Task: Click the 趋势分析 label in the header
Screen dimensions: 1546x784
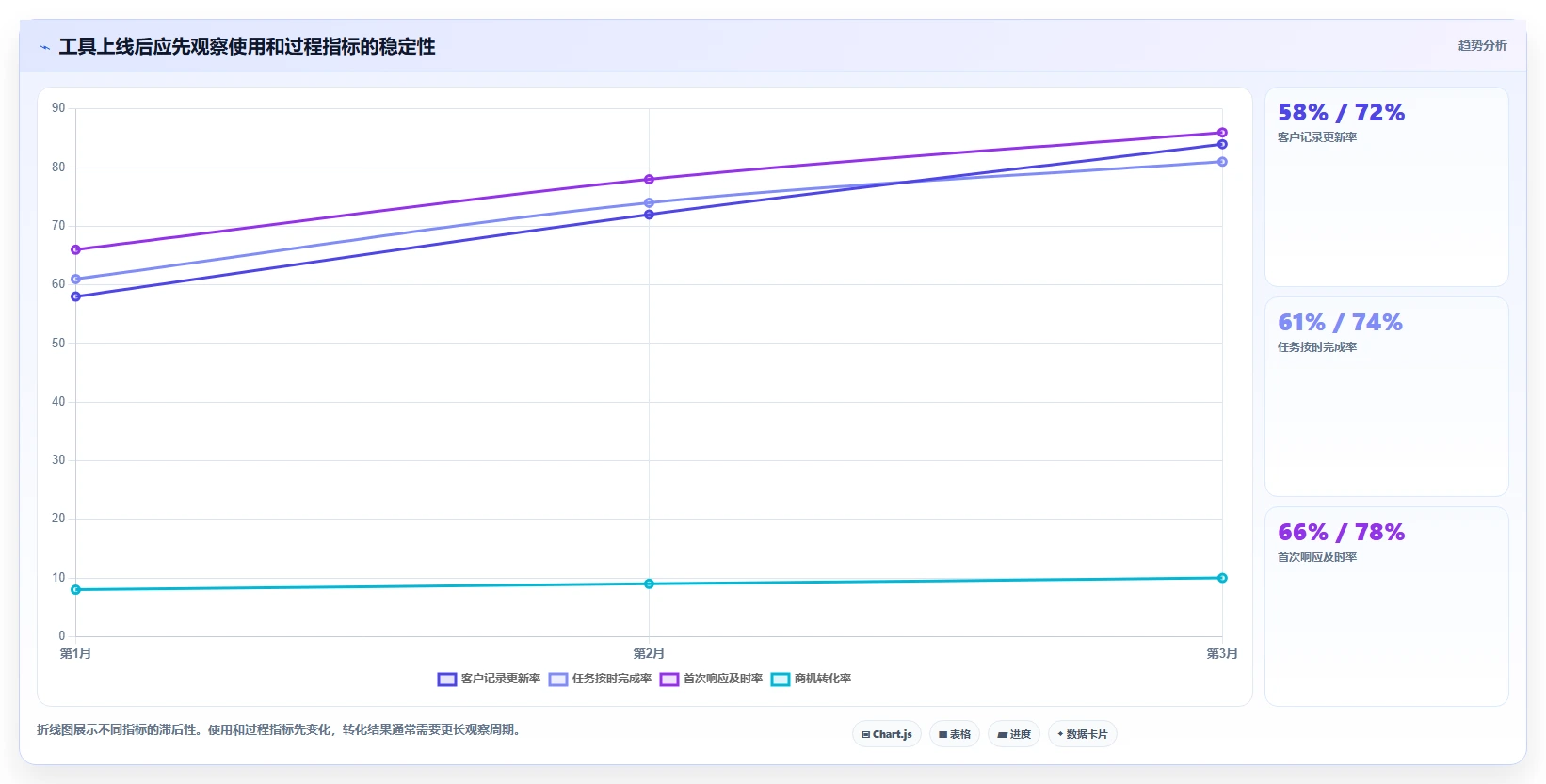Action: tap(1483, 45)
